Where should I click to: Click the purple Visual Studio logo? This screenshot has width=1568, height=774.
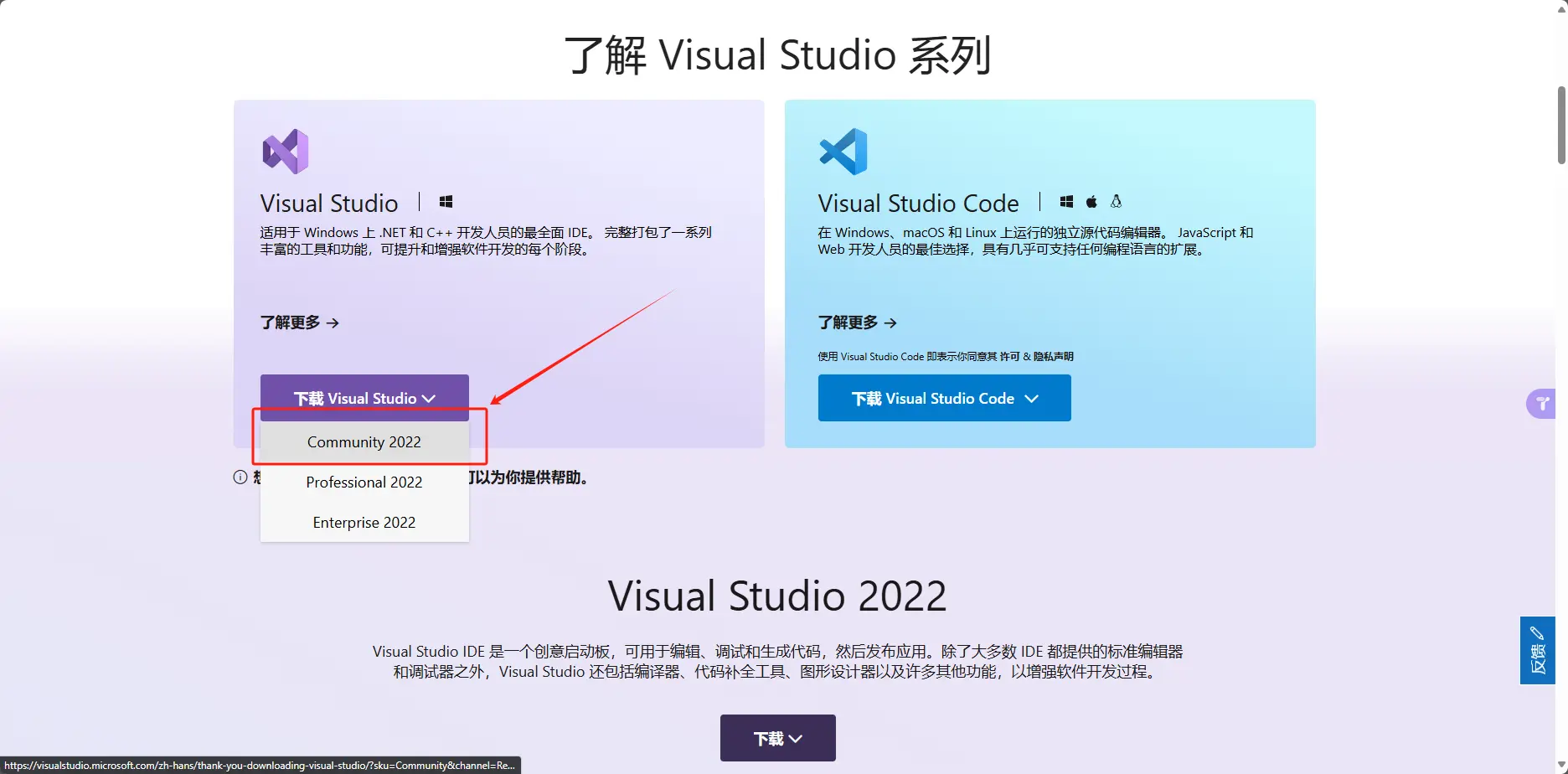(286, 152)
